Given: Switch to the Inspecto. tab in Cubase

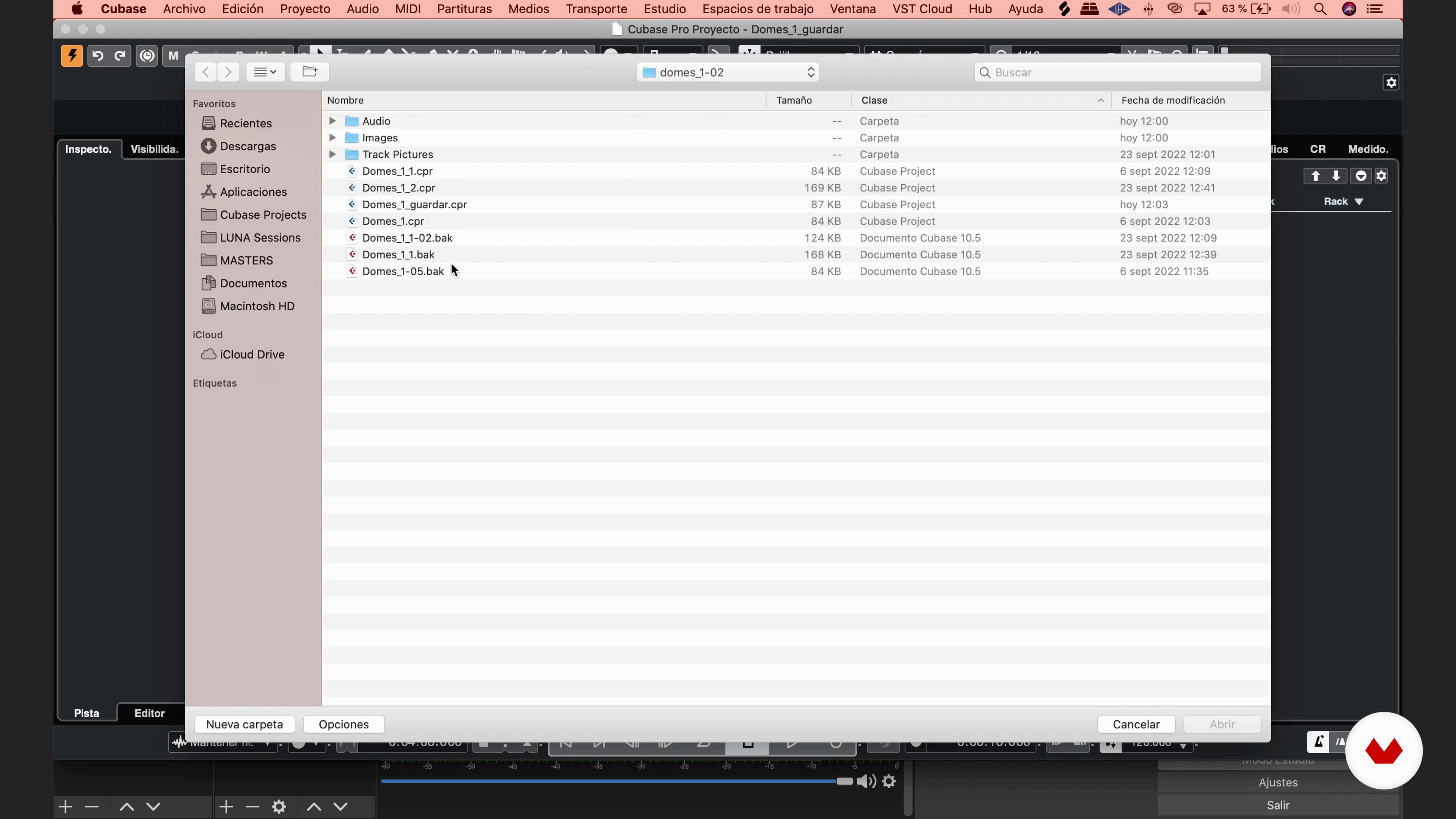Looking at the screenshot, I should pyautogui.click(x=88, y=149).
